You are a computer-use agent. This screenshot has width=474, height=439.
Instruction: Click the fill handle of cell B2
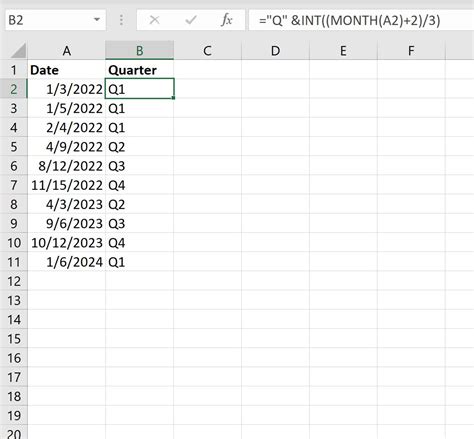pyautogui.click(x=173, y=98)
